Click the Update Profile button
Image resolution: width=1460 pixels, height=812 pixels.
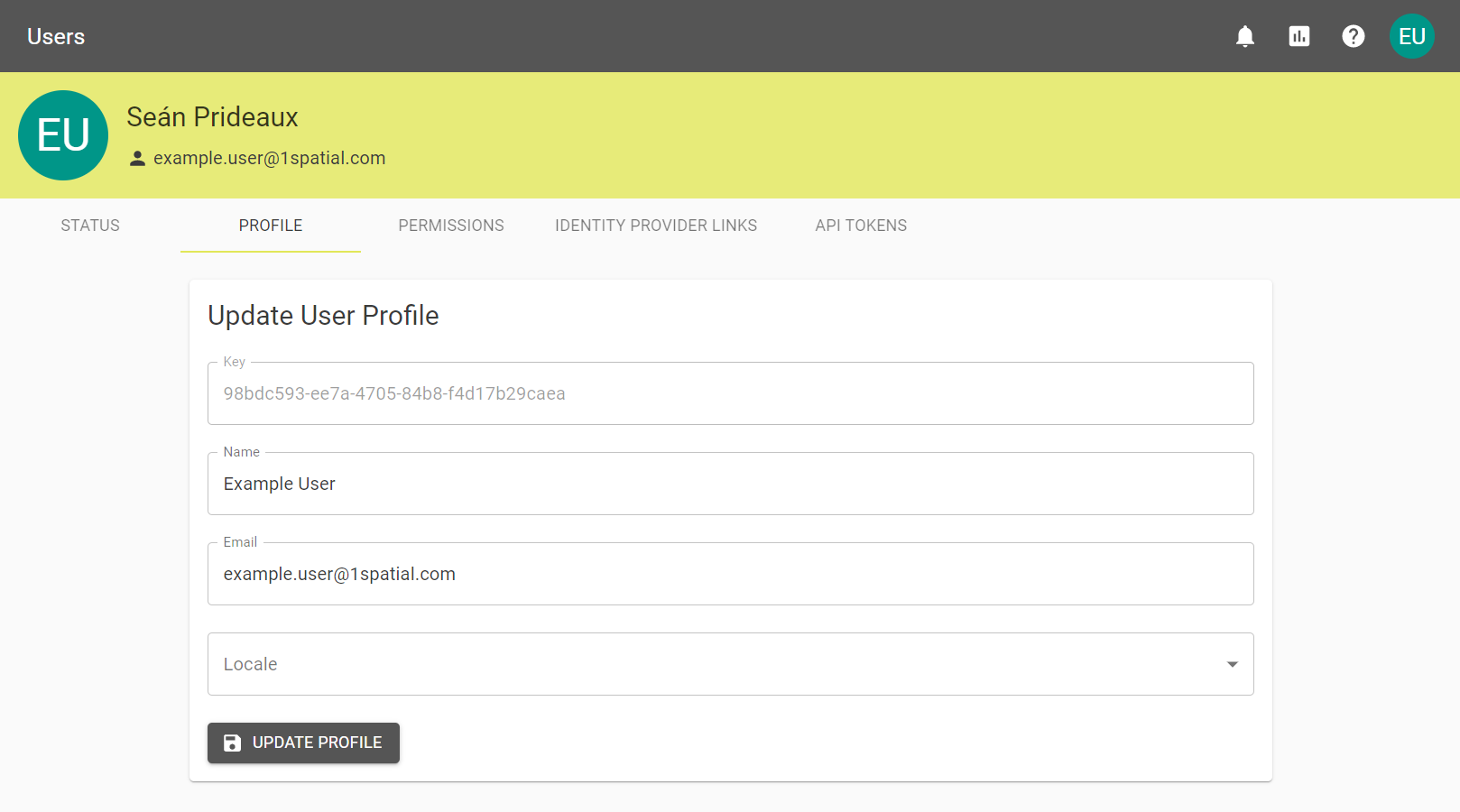click(x=303, y=743)
